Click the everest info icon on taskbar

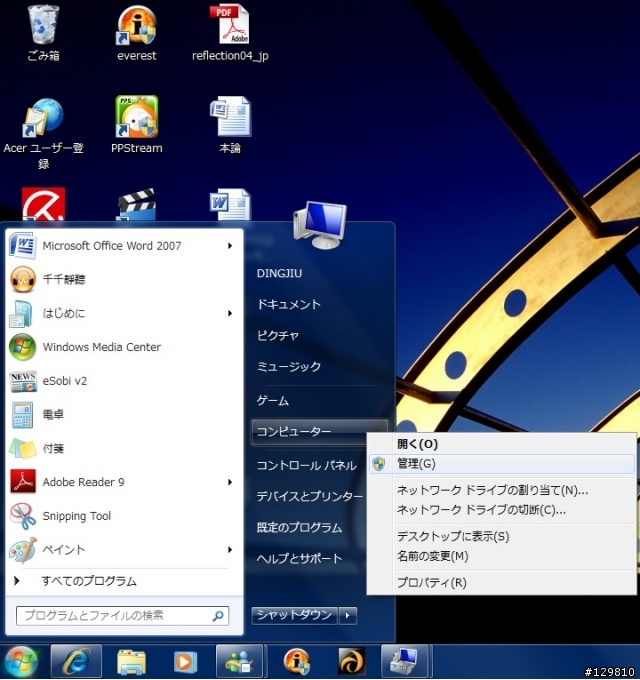pos(297,662)
